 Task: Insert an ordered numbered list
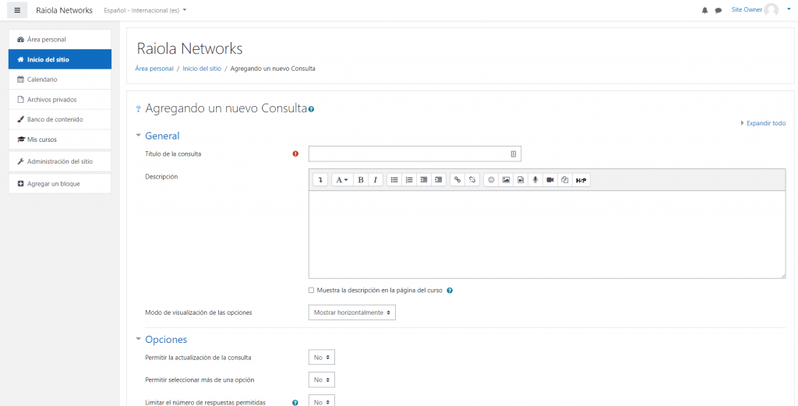[x=409, y=180]
